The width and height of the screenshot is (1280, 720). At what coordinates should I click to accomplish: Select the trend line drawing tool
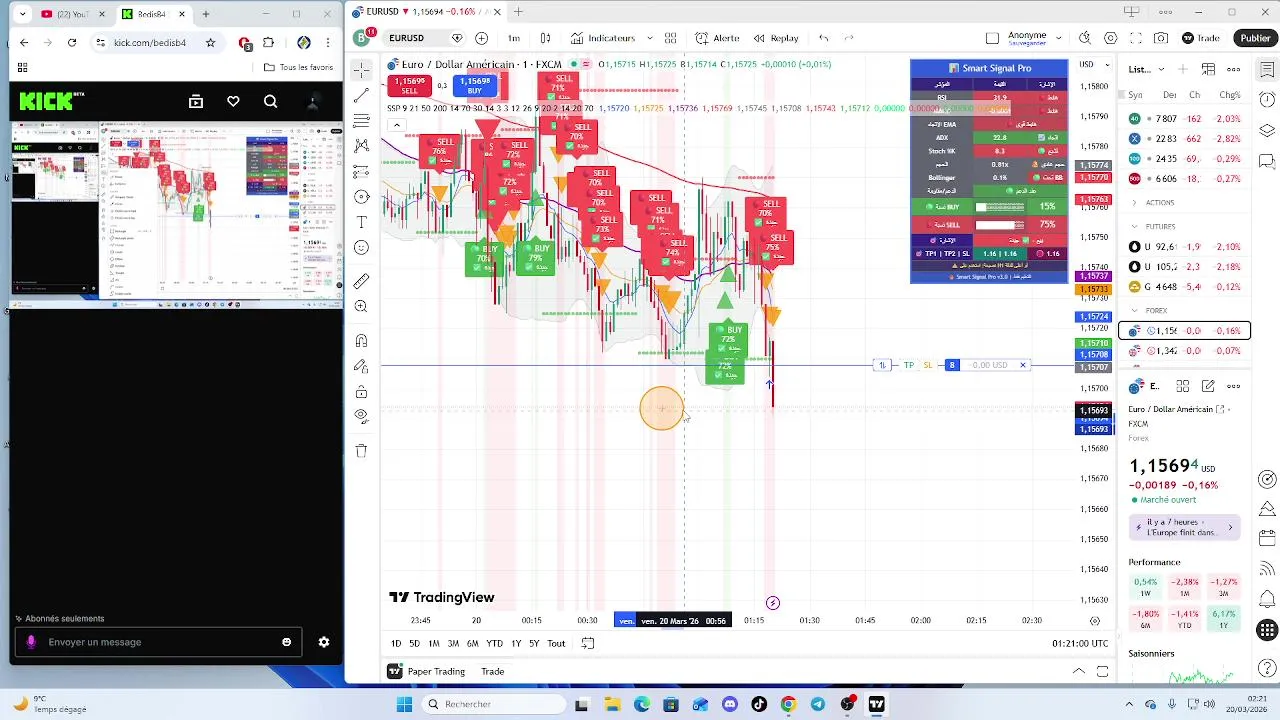(x=361, y=94)
